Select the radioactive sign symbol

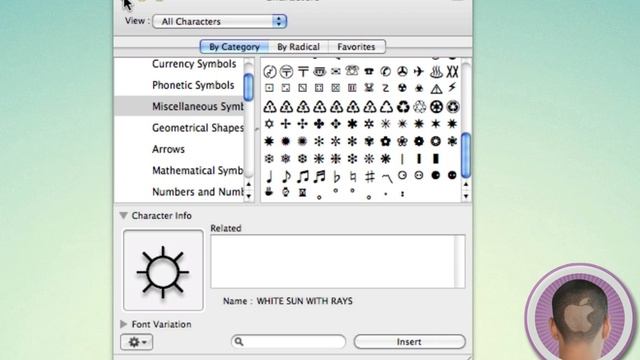tap(402, 88)
